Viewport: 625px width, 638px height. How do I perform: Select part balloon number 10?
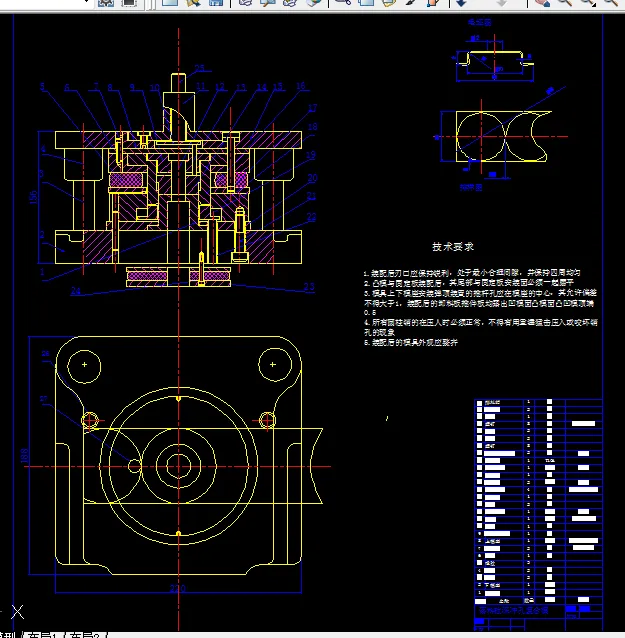coord(155,87)
